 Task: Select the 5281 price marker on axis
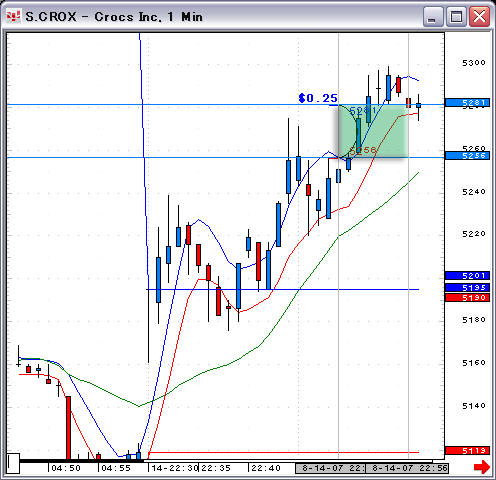coord(467,103)
